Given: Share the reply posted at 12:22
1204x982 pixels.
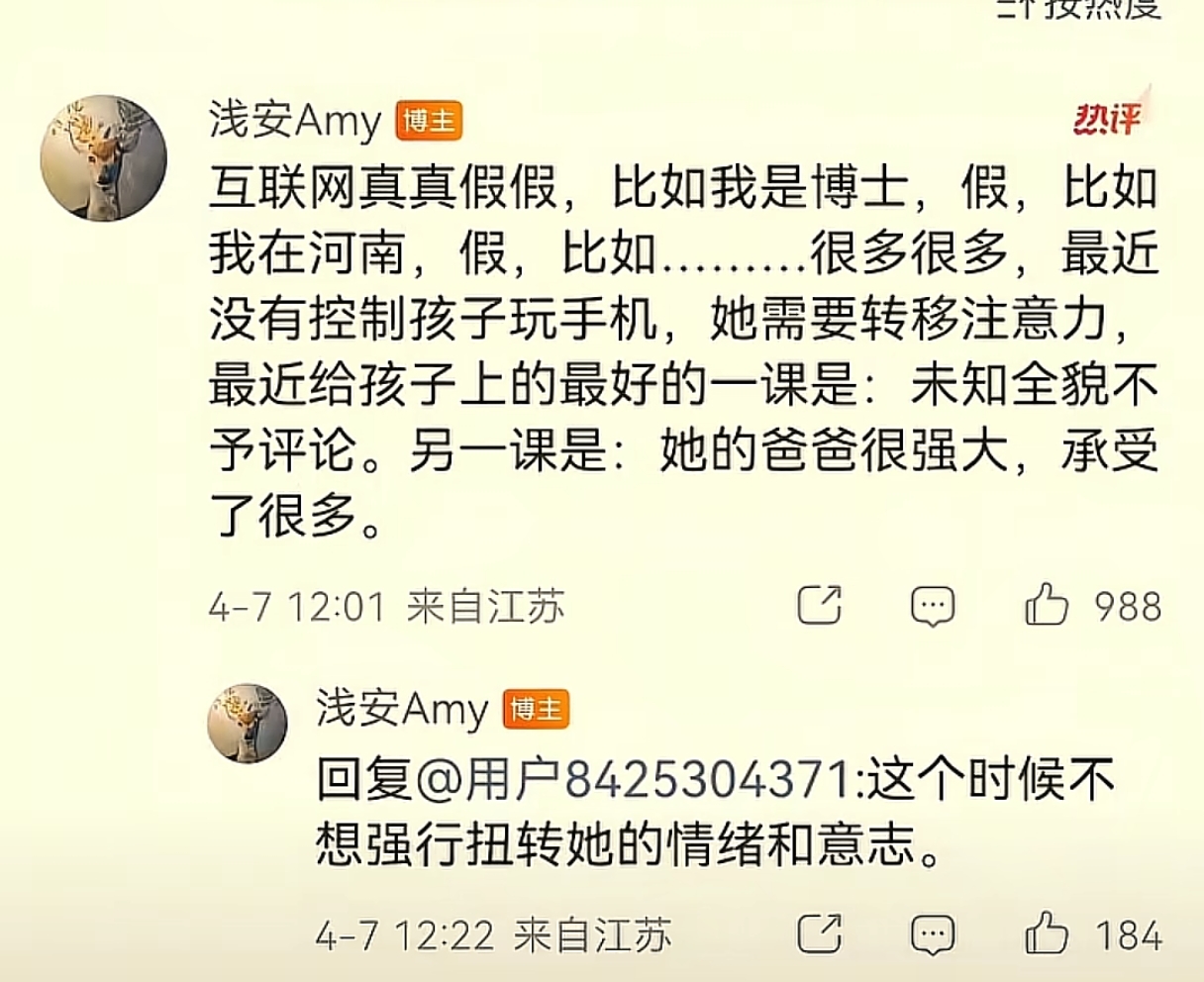Looking at the screenshot, I should (x=820, y=933).
